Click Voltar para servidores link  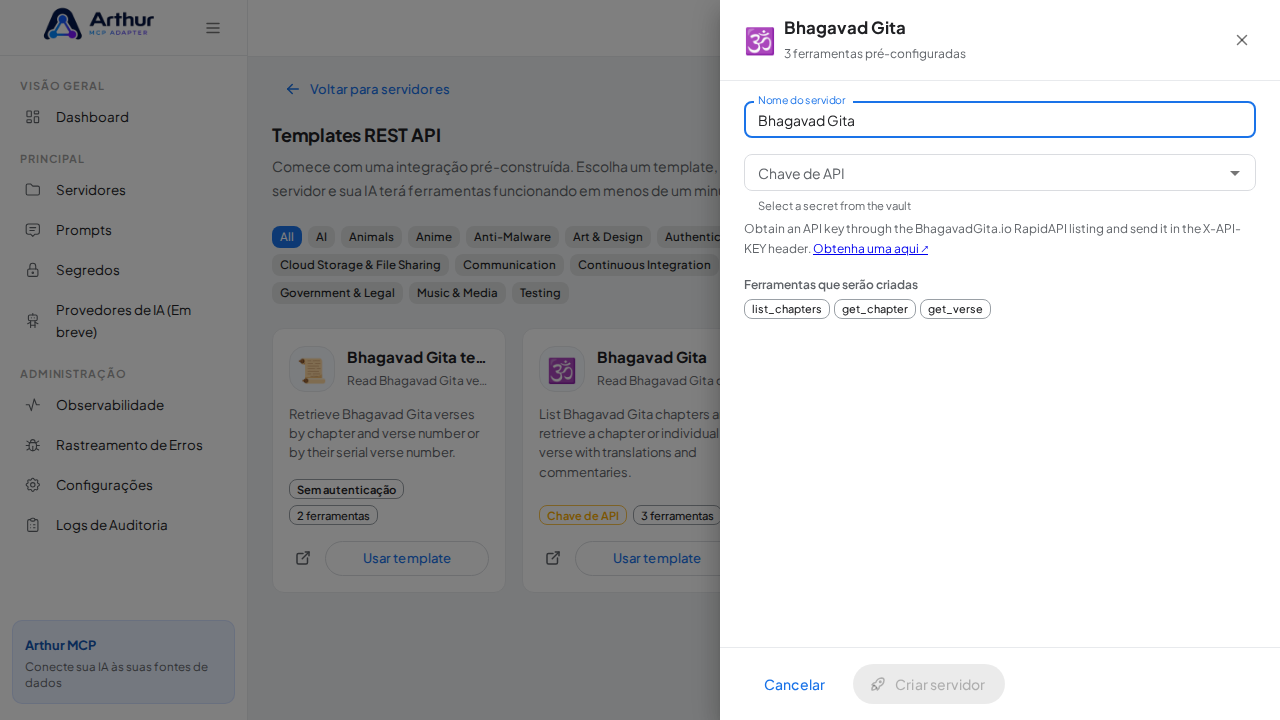368,89
